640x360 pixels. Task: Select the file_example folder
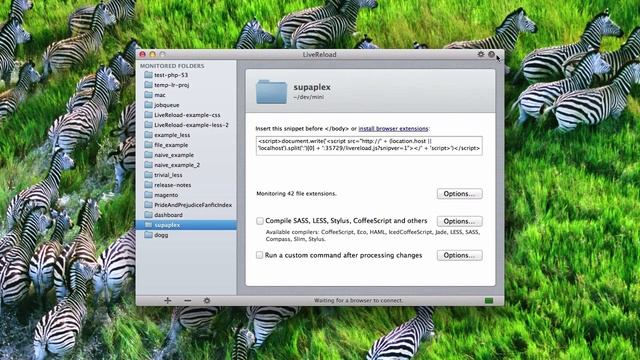click(x=186, y=145)
